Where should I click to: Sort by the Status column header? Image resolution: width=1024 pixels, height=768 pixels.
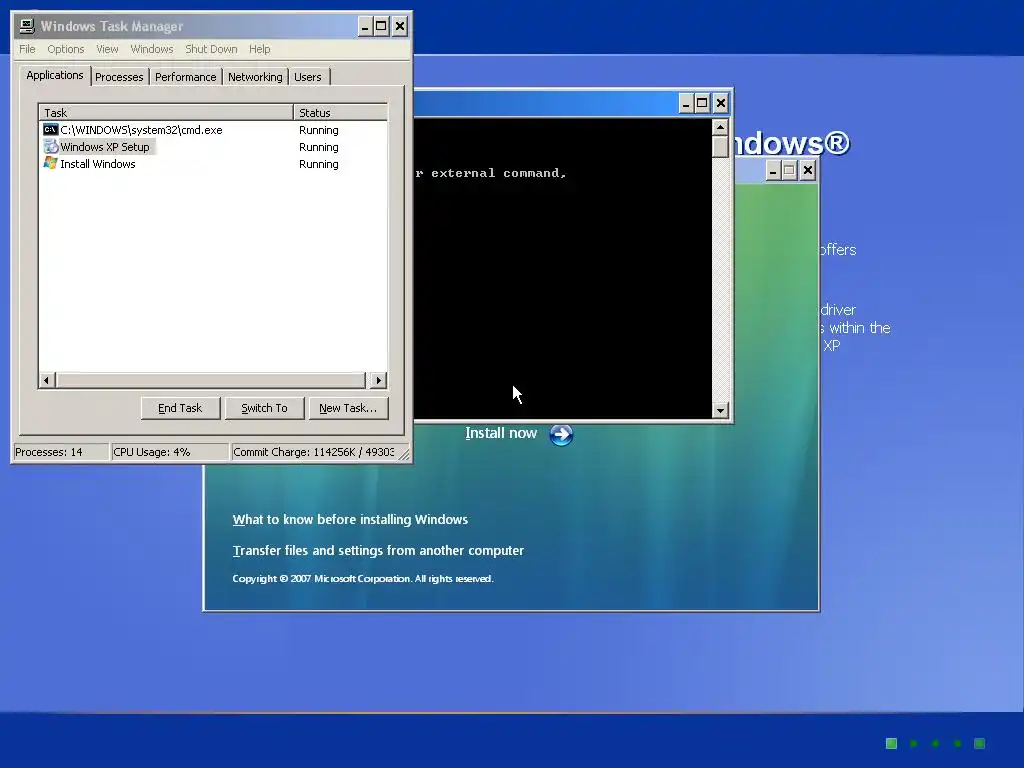(x=340, y=112)
